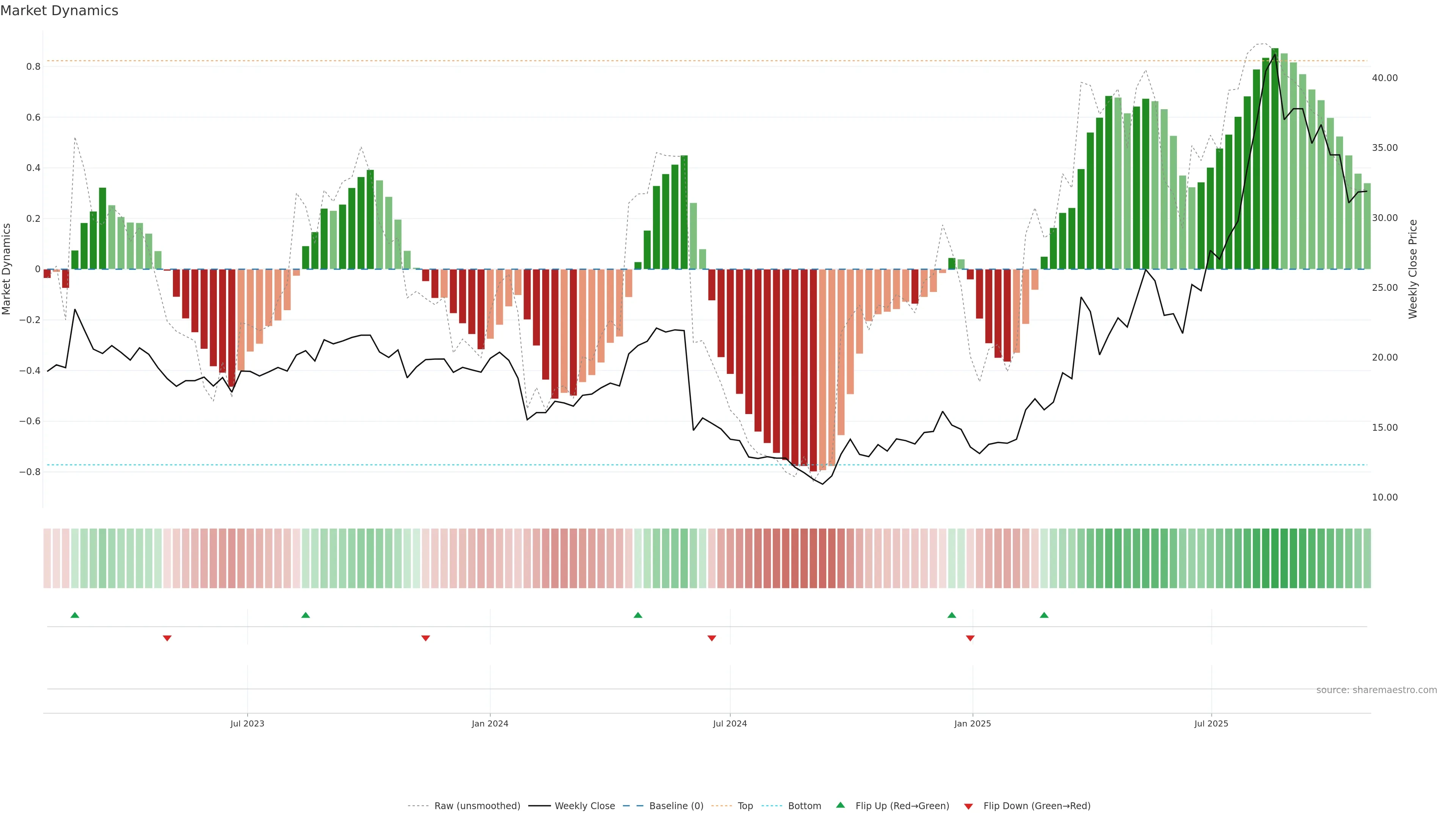Image resolution: width=1456 pixels, height=819 pixels.
Task: Select the red flip-down marker near Jan 2025
Action: click(x=970, y=638)
